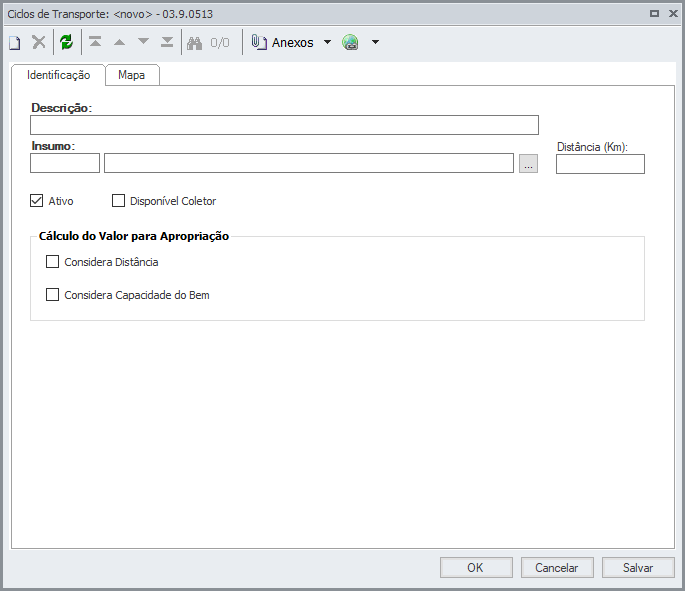The width and height of the screenshot is (685, 591).
Task: Maximize the Ciclos de Transporte window
Action: coord(654,14)
